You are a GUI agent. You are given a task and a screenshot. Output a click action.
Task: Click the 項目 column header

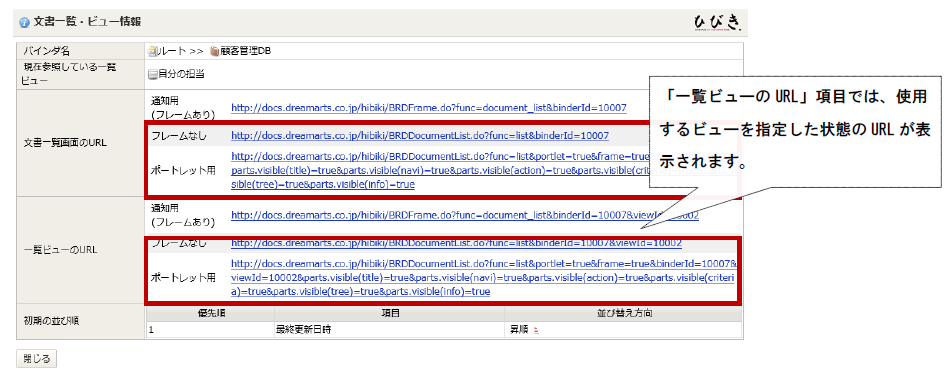(389, 314)
